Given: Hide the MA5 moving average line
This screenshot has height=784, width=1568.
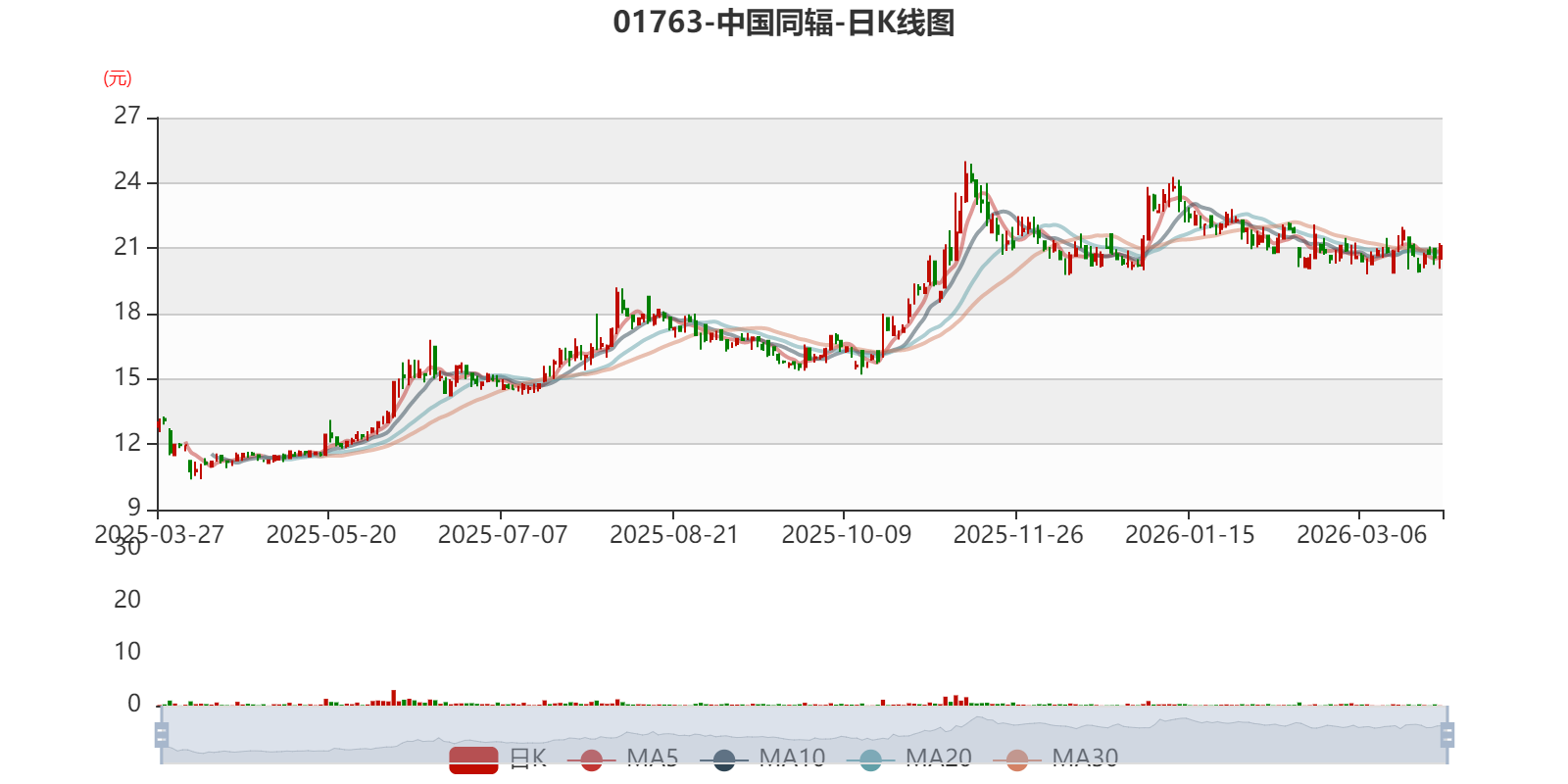Looking at the screenshot, I should (x=622, y=759).
